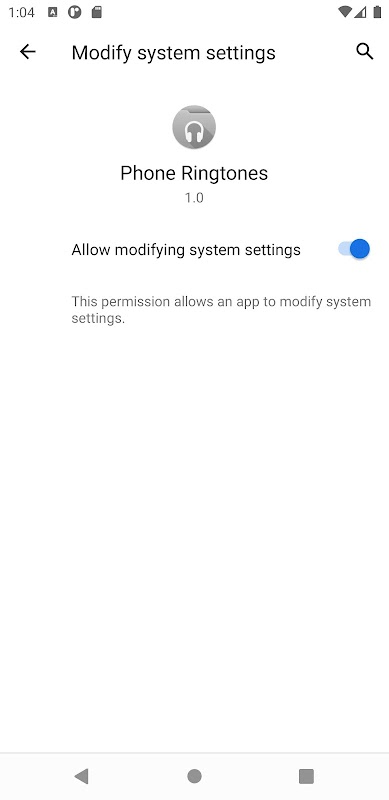Tap the letter A notification icon
389x800 pixels.
(x=52, y=12)
